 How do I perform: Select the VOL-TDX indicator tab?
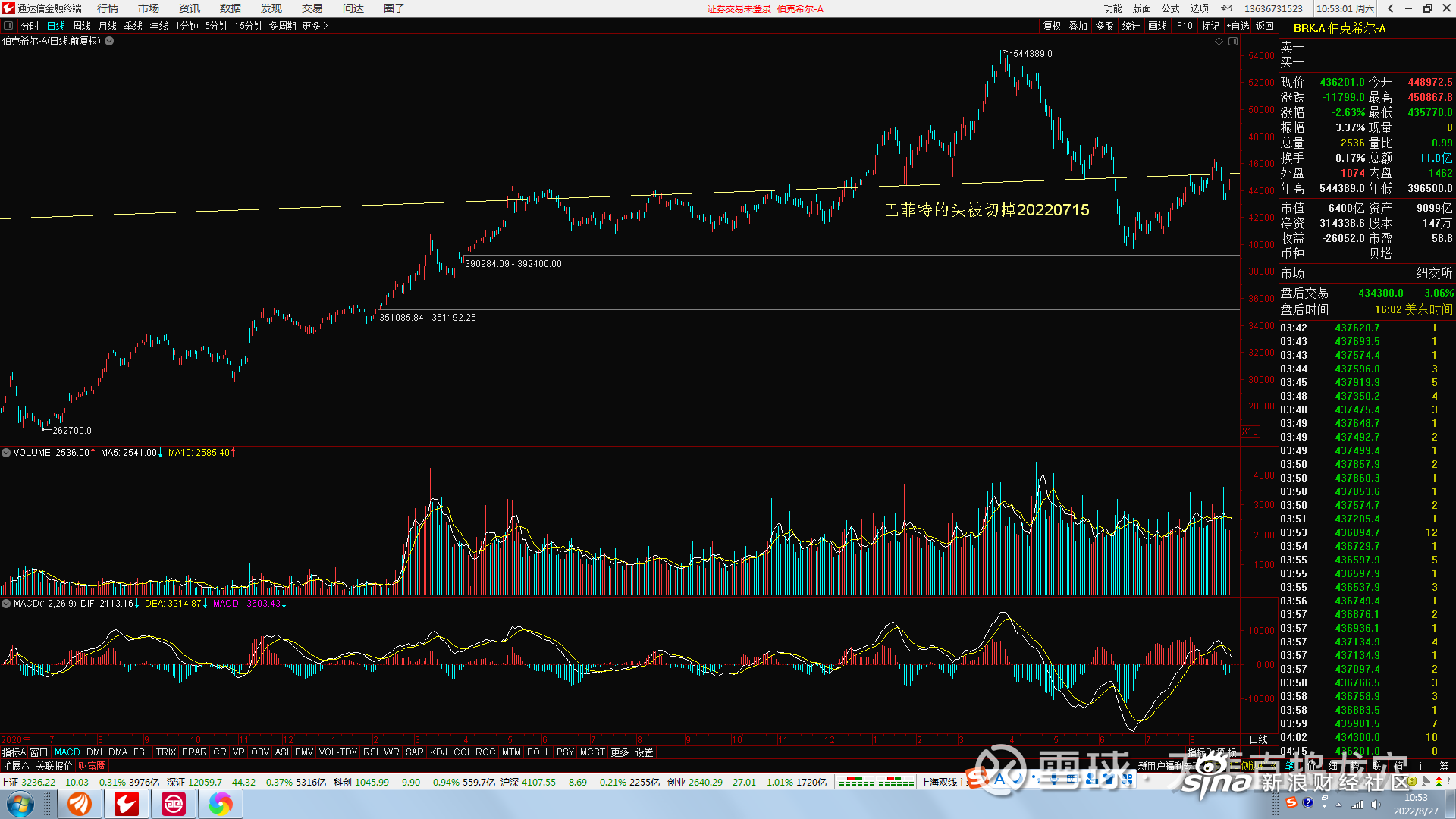pyautogui.click(x=338, y=752)
